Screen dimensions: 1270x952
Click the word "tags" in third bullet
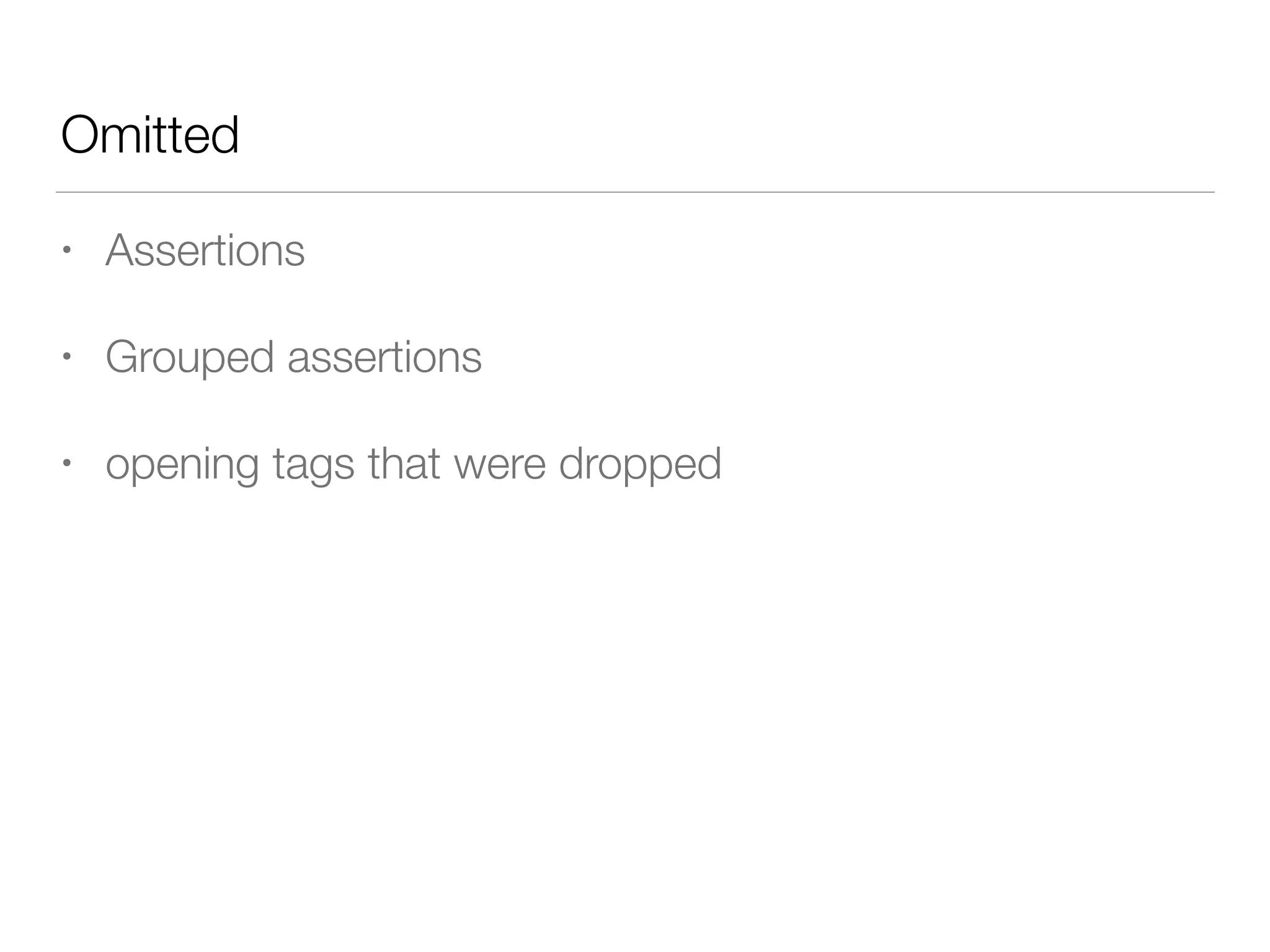coord(314,464)
